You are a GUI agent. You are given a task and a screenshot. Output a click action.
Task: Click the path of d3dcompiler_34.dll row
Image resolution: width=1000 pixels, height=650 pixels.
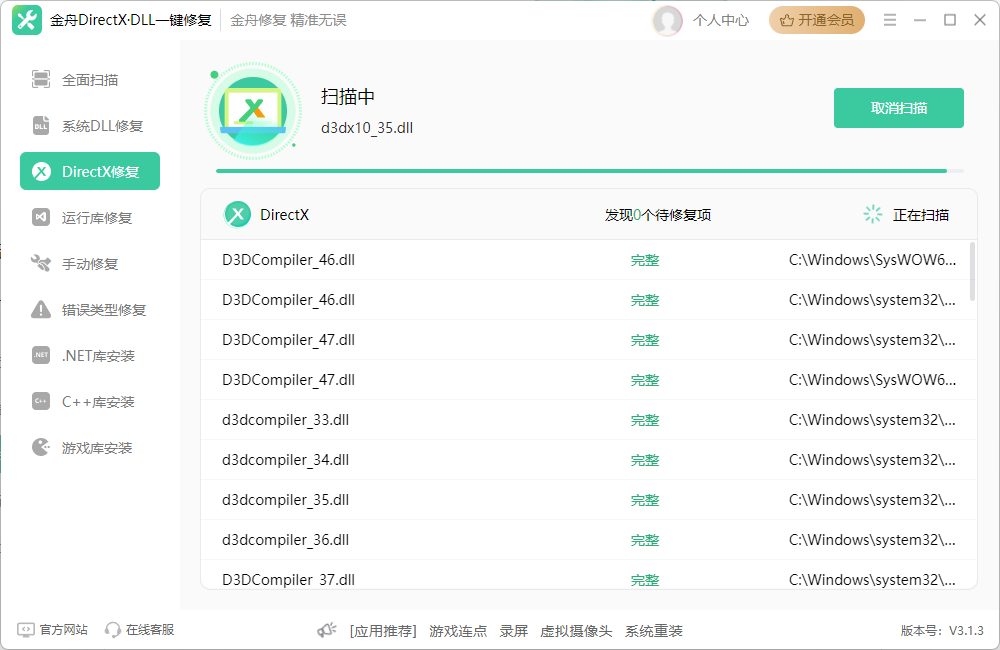click(x=872, y=460)
